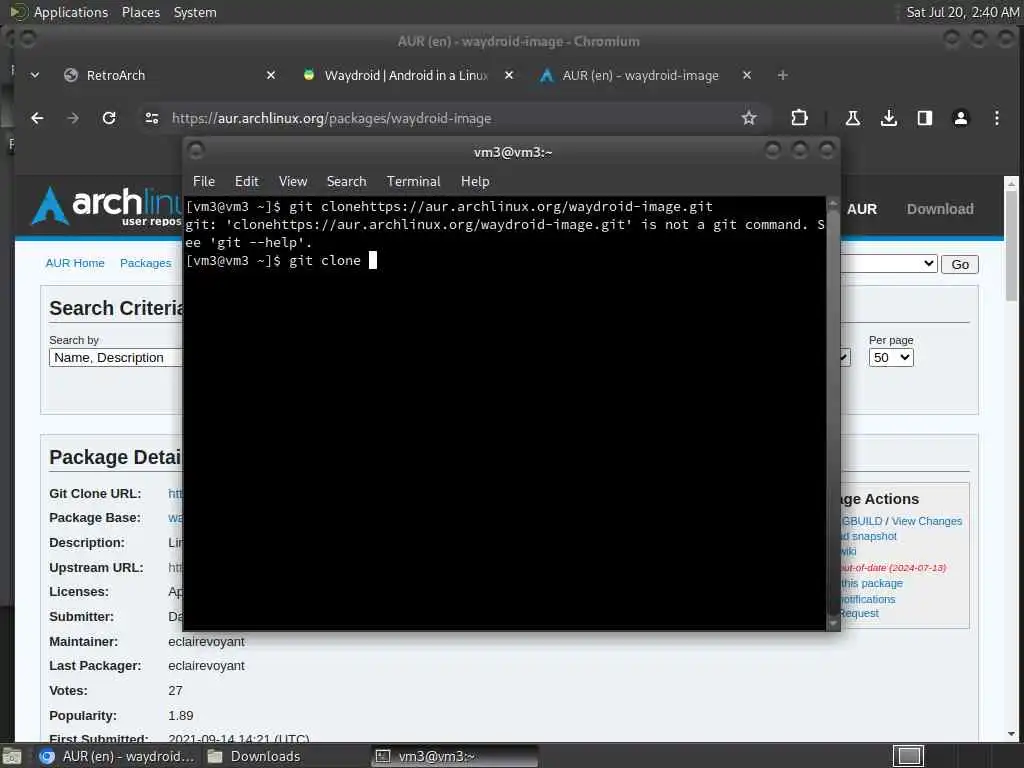Click the clock Sat Jul 20 2:40 AM
The height and width of the screenshot is (768, 1024).
click(x=962, y=12)
